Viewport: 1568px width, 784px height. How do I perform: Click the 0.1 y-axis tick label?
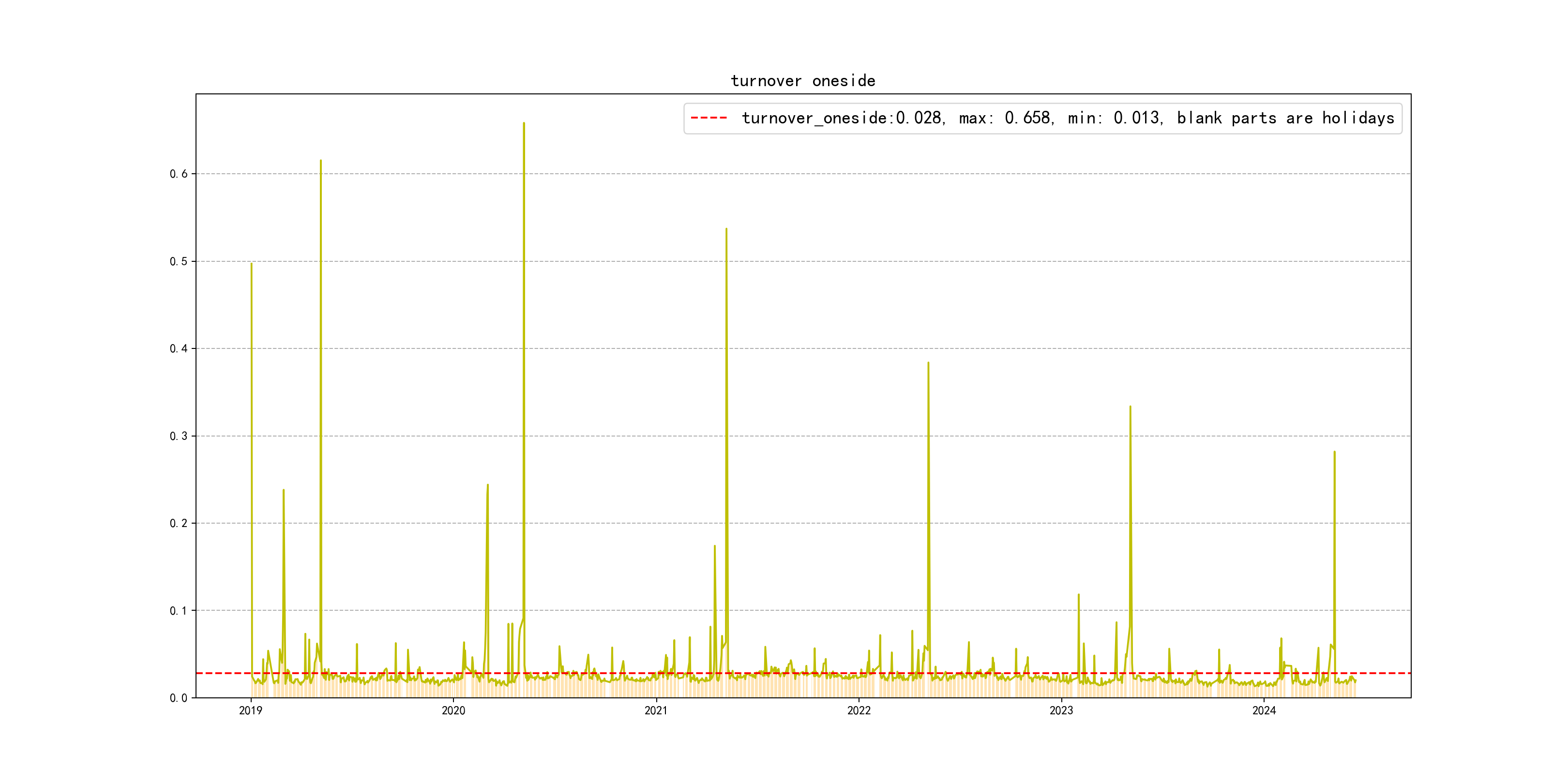coord(179,611)
